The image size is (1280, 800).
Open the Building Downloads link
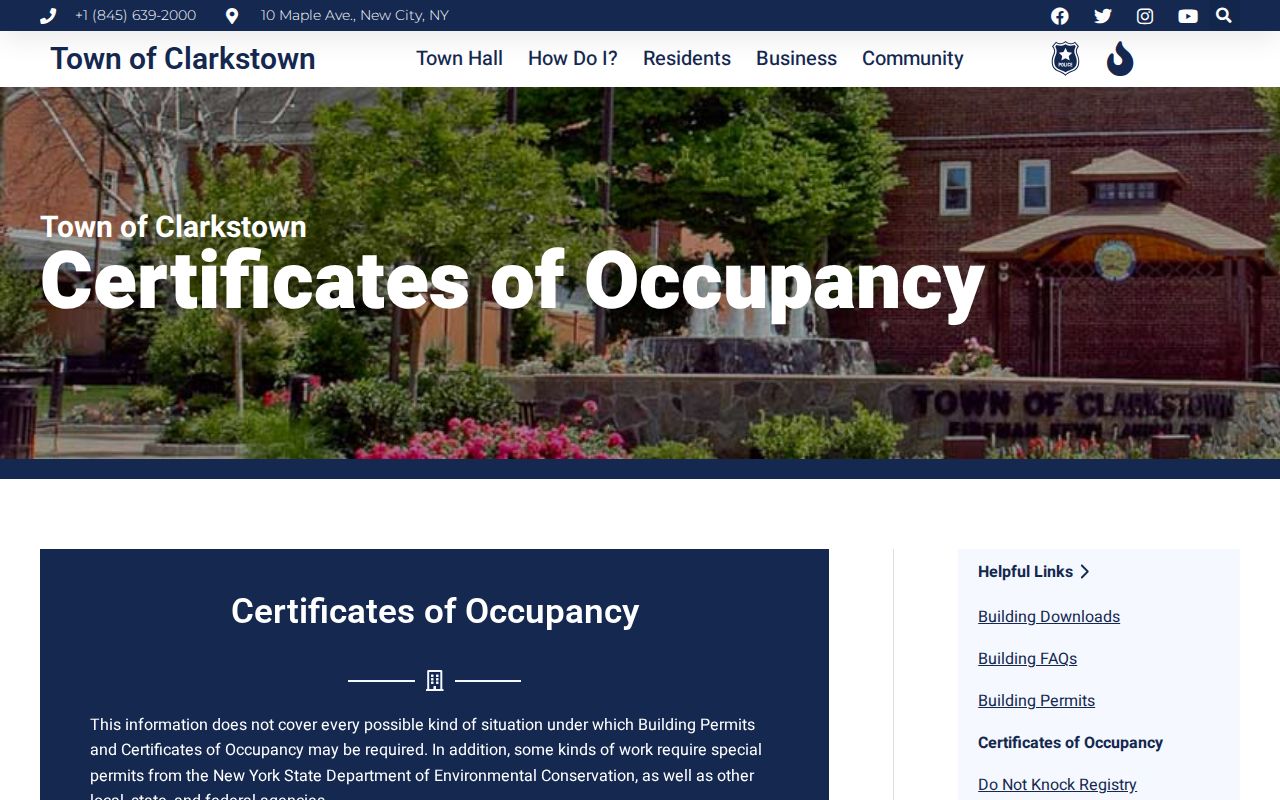coord(1049,616)
